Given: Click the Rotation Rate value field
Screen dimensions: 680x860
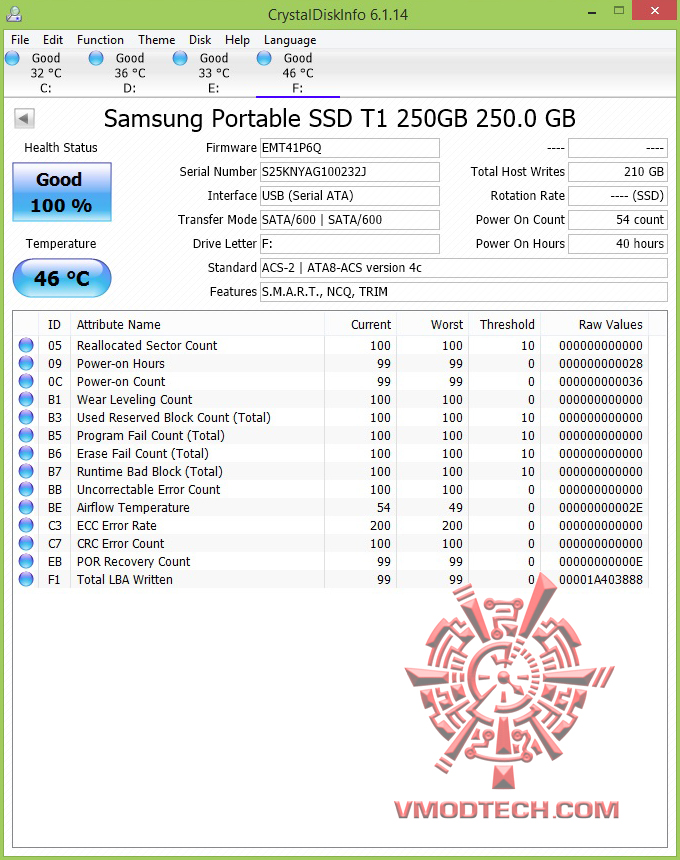Looking at the screenshot, I should 618,196.
